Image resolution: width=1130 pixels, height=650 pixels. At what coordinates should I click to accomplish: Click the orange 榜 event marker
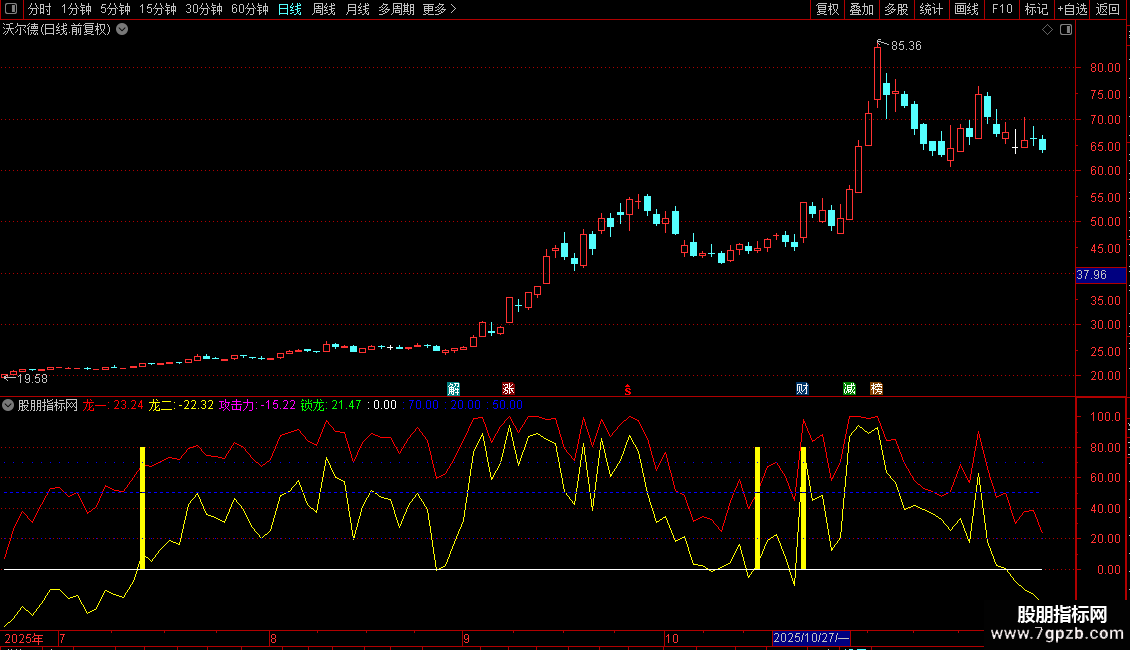click(x=876, y=389)
